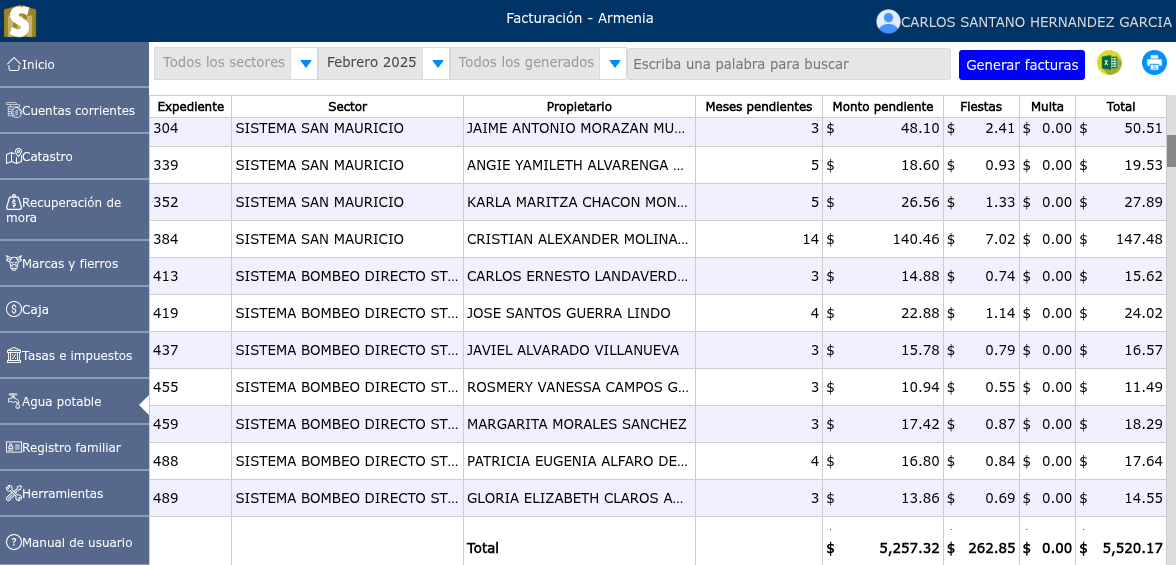Open Manual de usuario help

[x=74, y=543]
